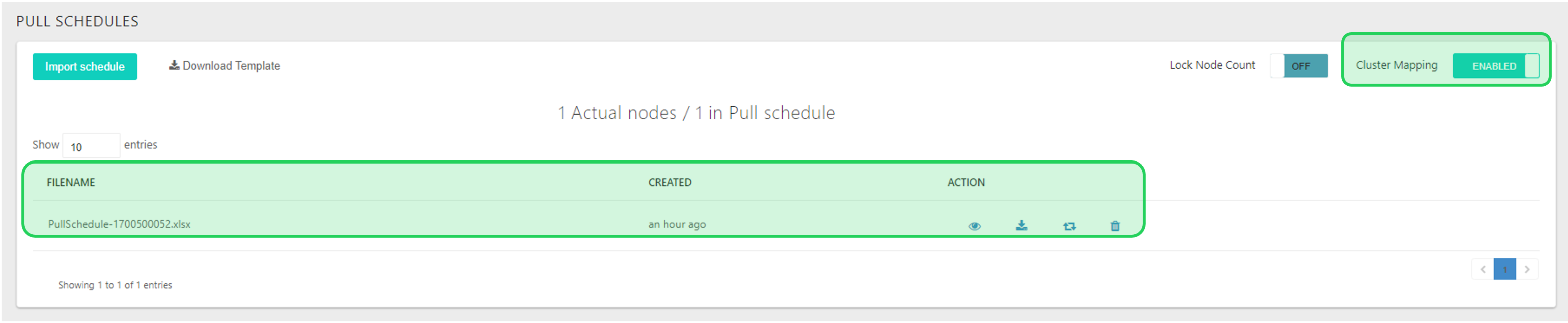Re-import the schedule using the repeat icon
The height and width of the screenshot is (323, 1568).
coord(1069,225)
